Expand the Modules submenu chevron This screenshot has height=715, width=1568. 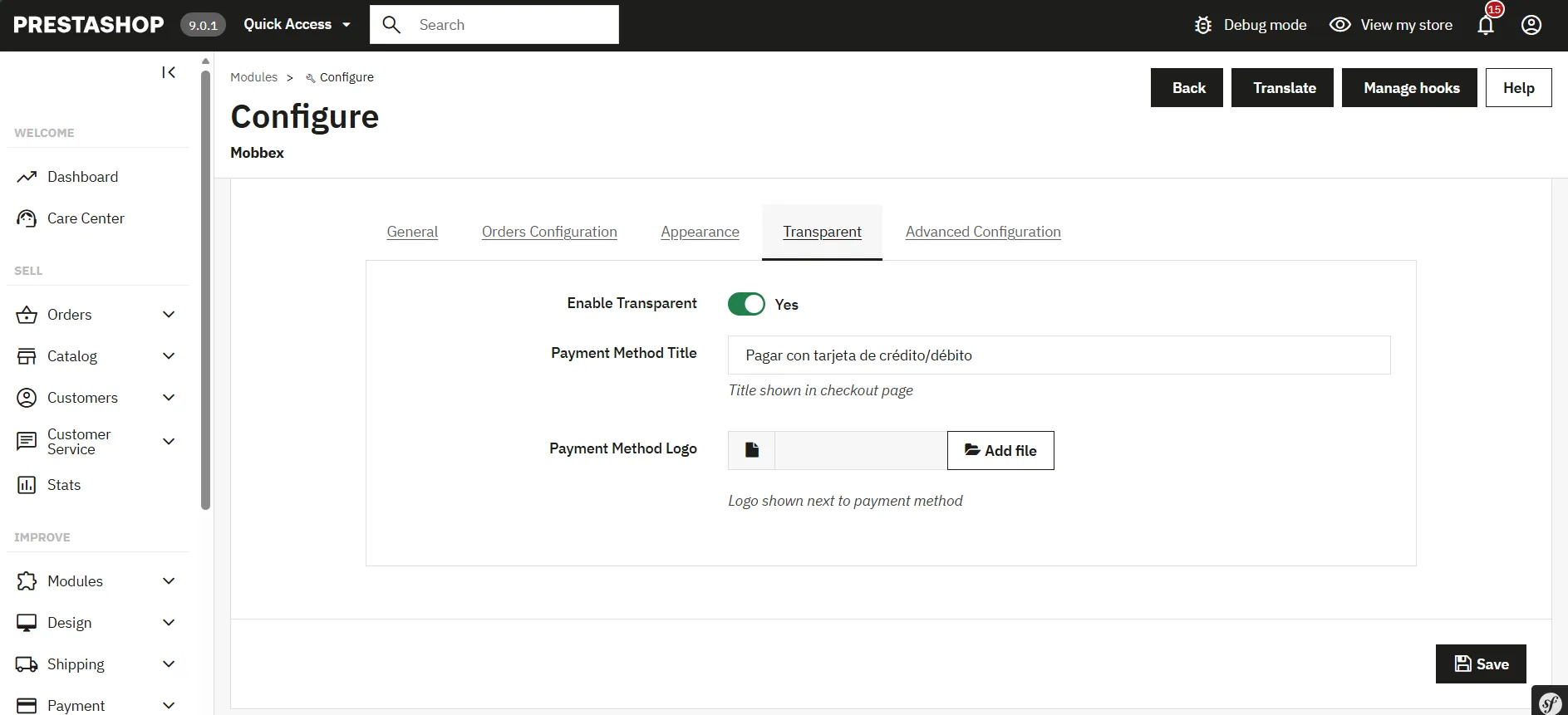[x=169, y=581]
